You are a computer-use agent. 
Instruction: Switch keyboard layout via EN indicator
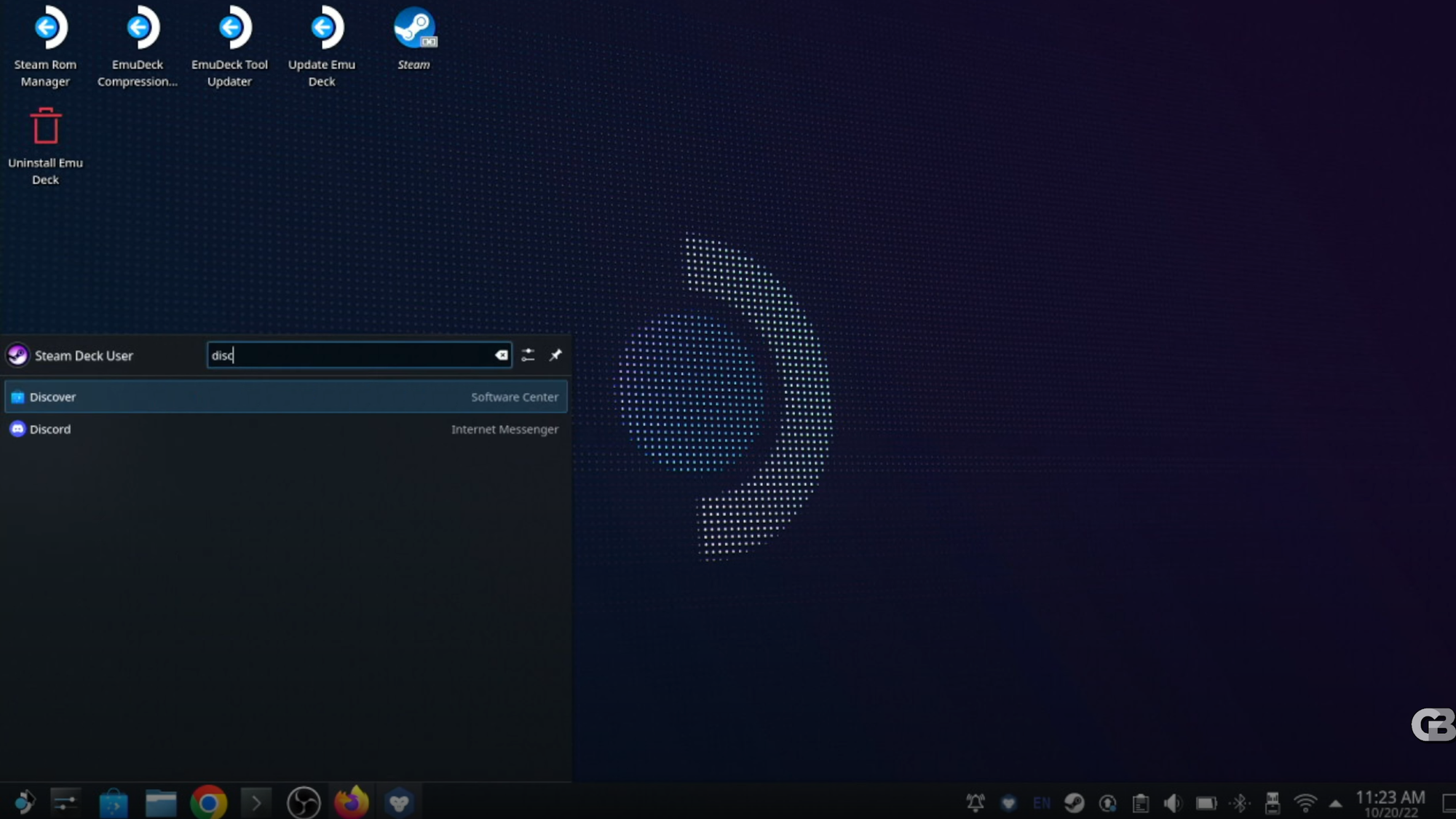point(1042,803)
